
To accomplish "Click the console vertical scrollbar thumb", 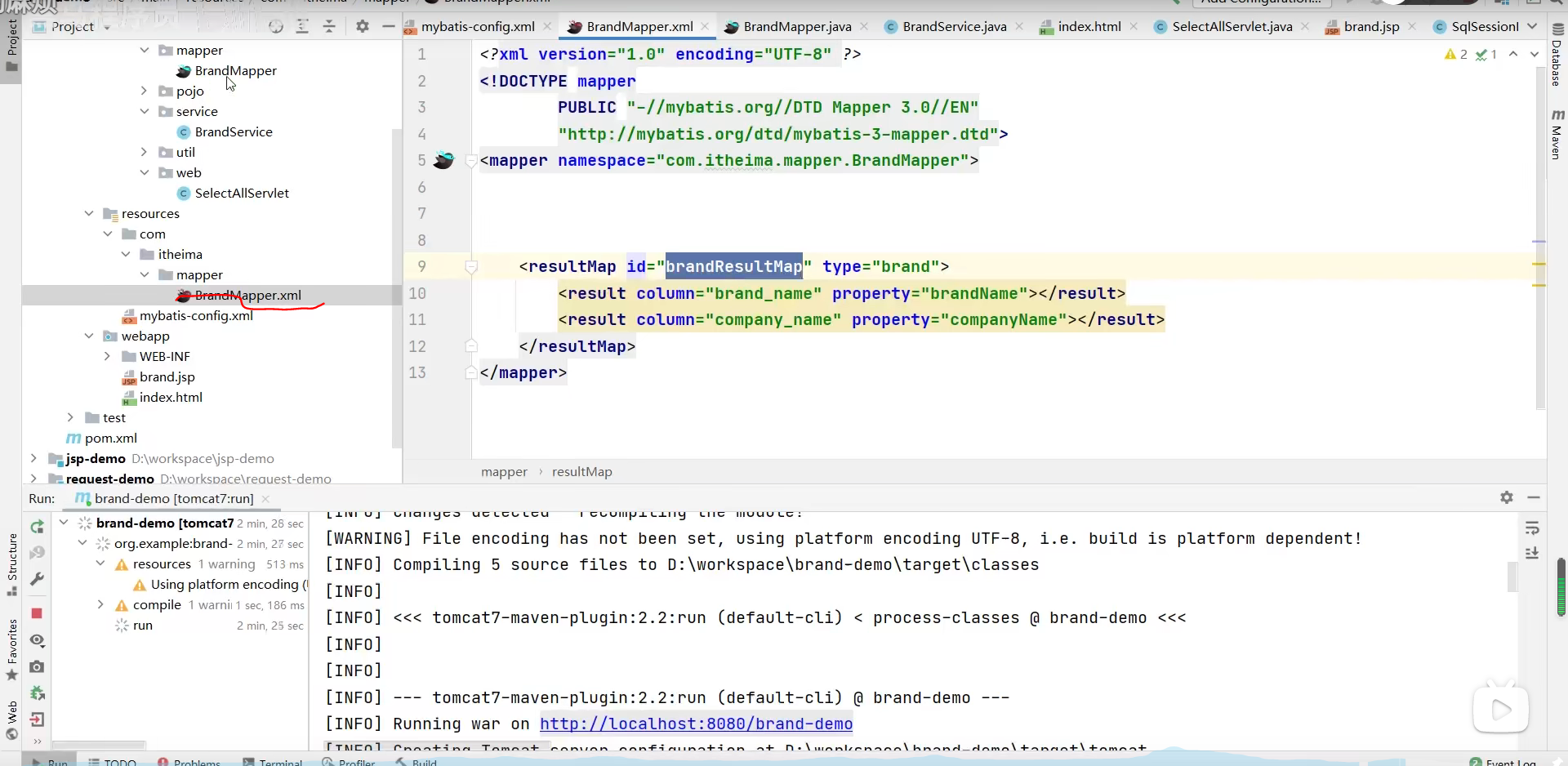I will (x=1512, y=576).
